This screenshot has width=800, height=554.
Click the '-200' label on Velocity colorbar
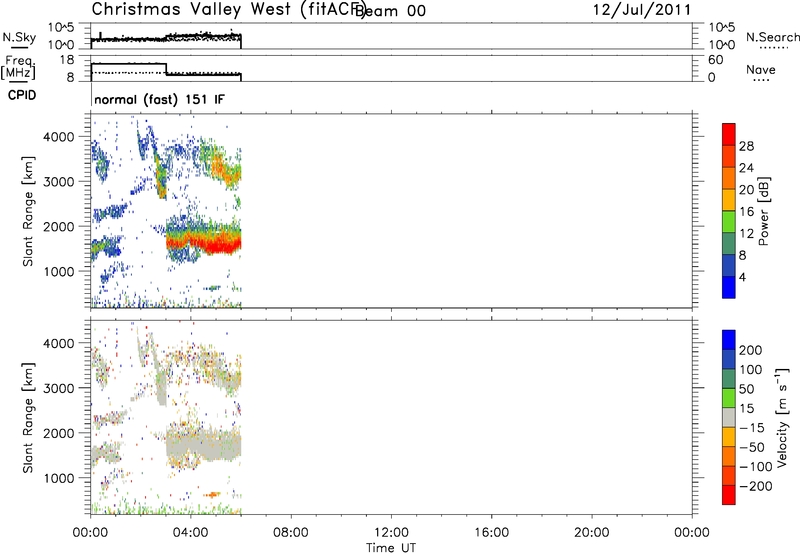[756, 486]
